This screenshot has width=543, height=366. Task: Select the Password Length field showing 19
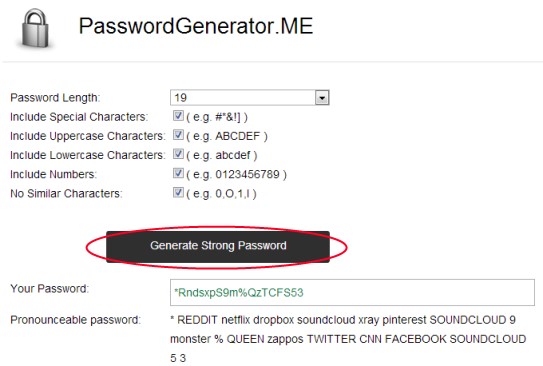point(249,98)
